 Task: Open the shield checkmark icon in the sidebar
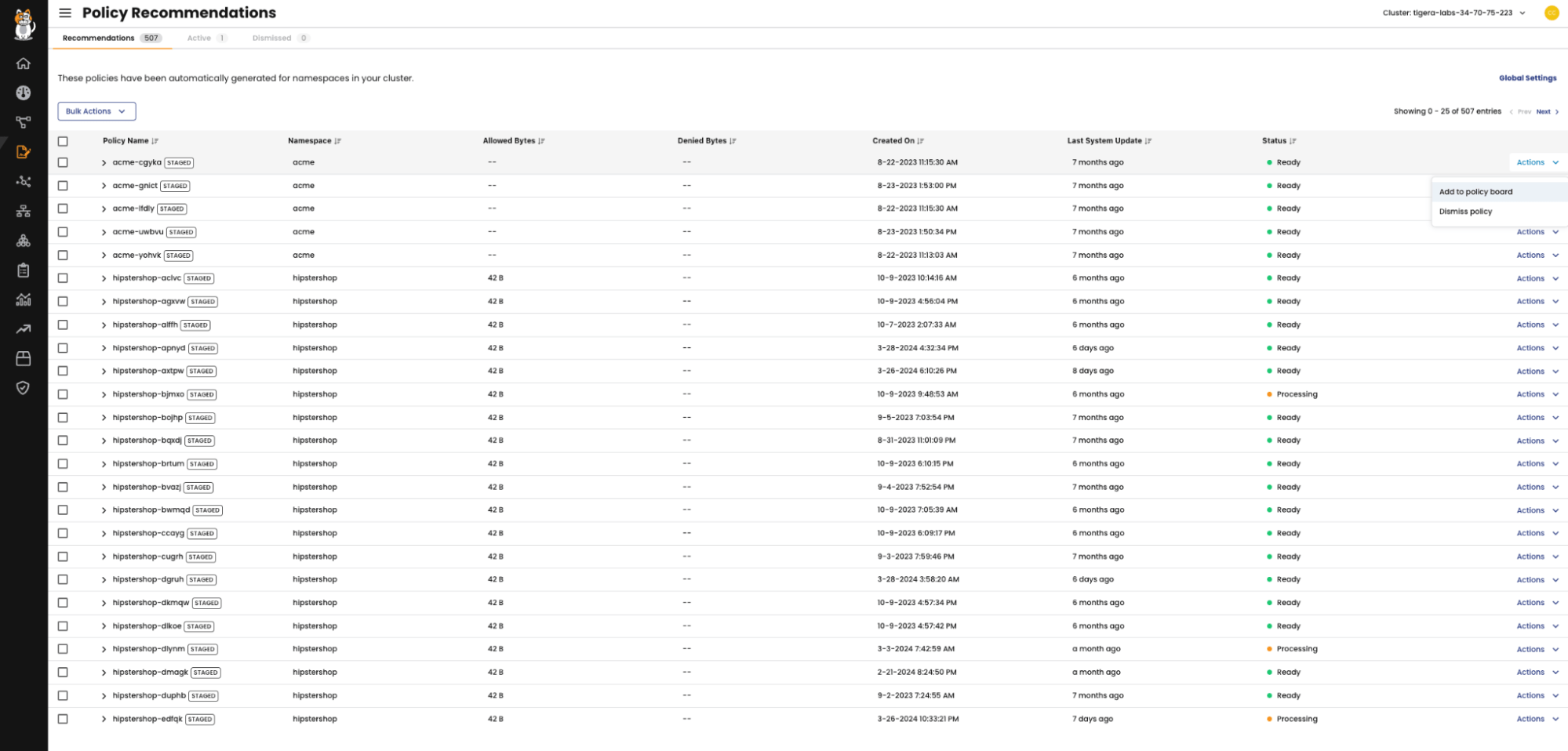pyautogui.click(x=24, y=388)
